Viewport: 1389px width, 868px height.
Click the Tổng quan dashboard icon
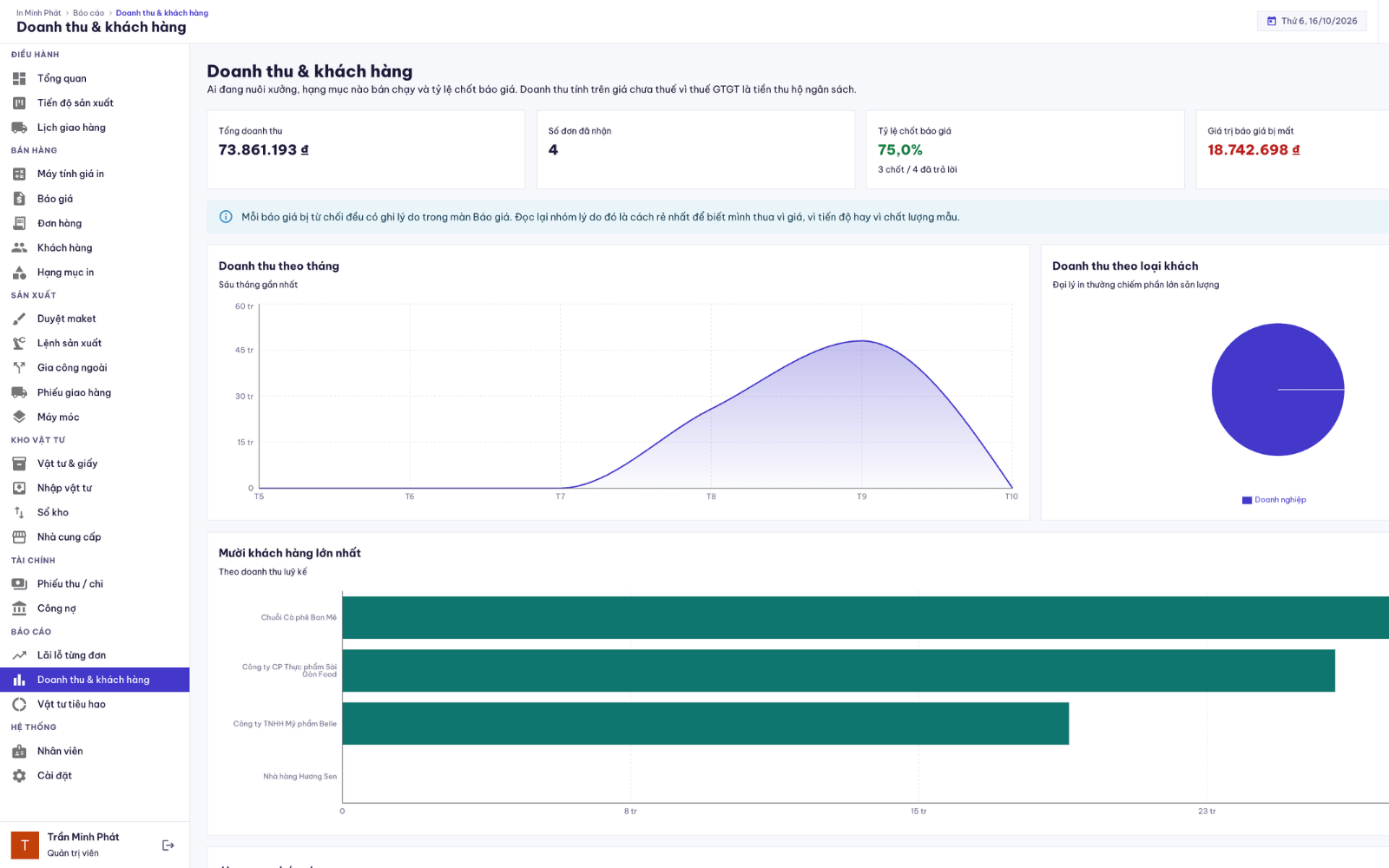tap(19, 79)
